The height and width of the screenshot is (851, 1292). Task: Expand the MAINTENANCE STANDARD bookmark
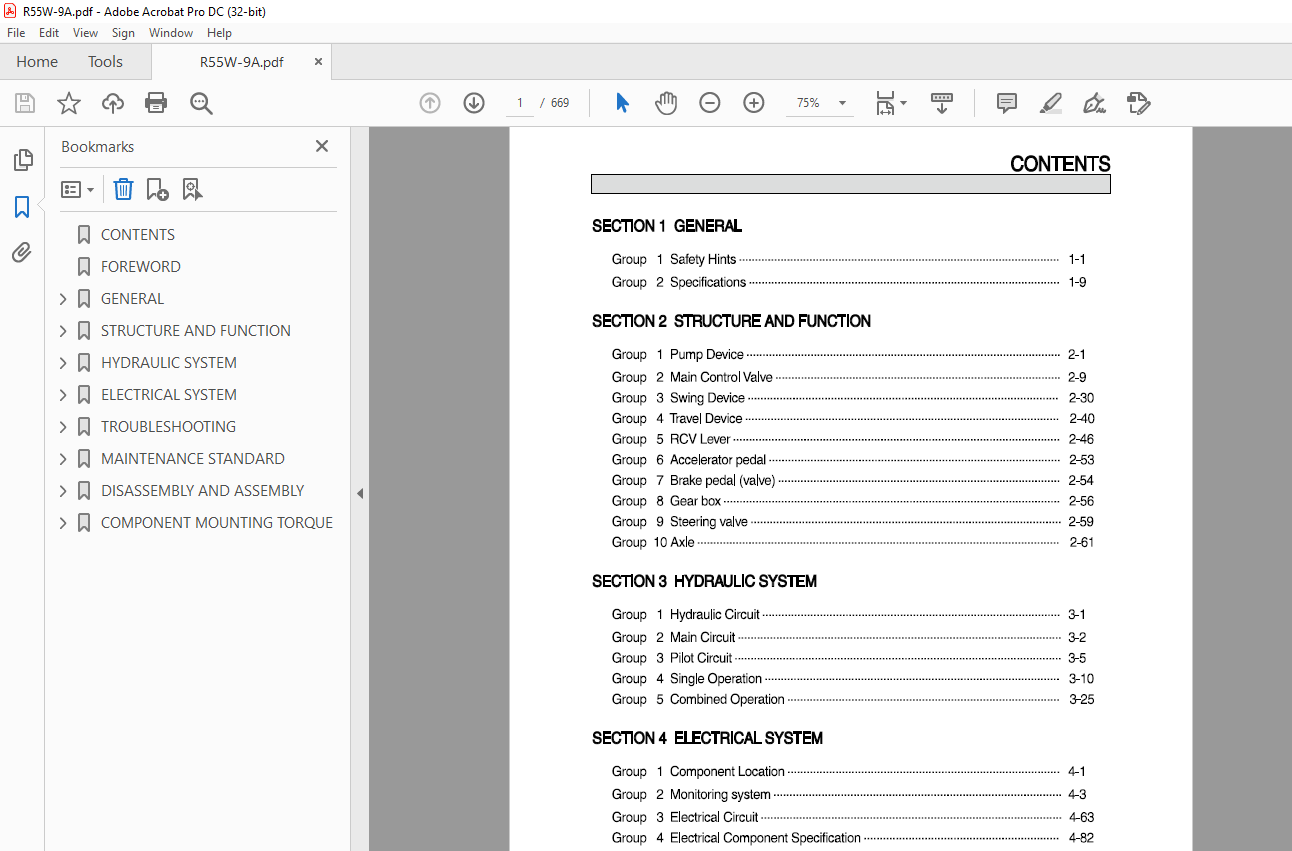pos(63,459)
